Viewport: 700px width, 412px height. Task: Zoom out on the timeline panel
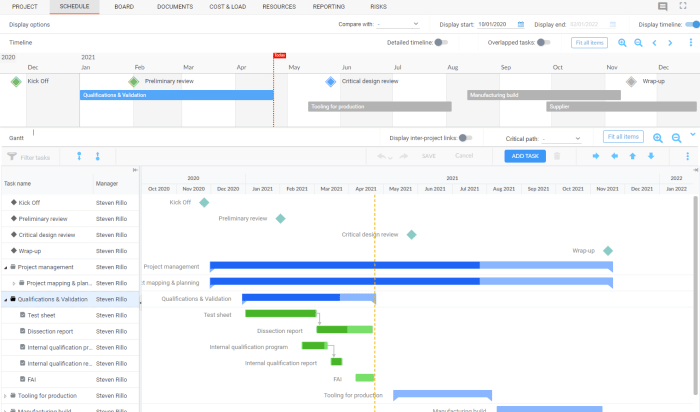[x=638, y=43]
